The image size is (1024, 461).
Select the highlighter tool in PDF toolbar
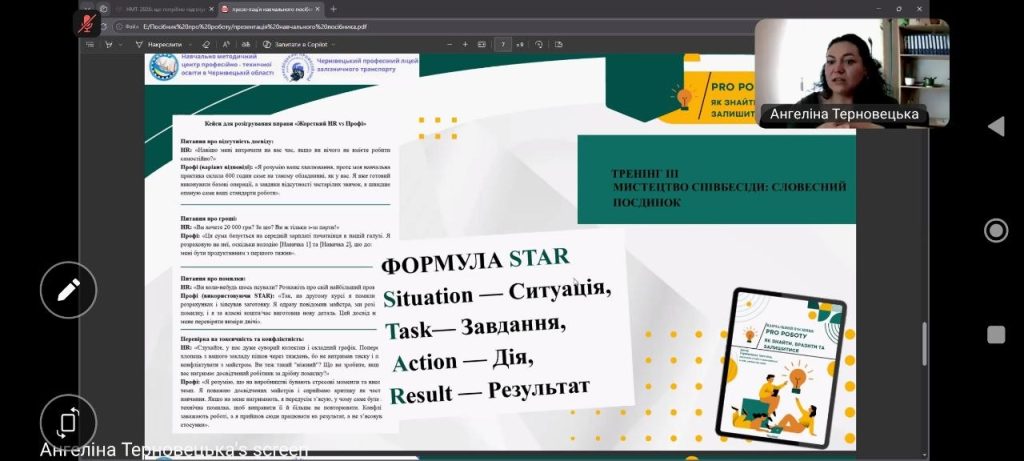(x=110, y=45)
